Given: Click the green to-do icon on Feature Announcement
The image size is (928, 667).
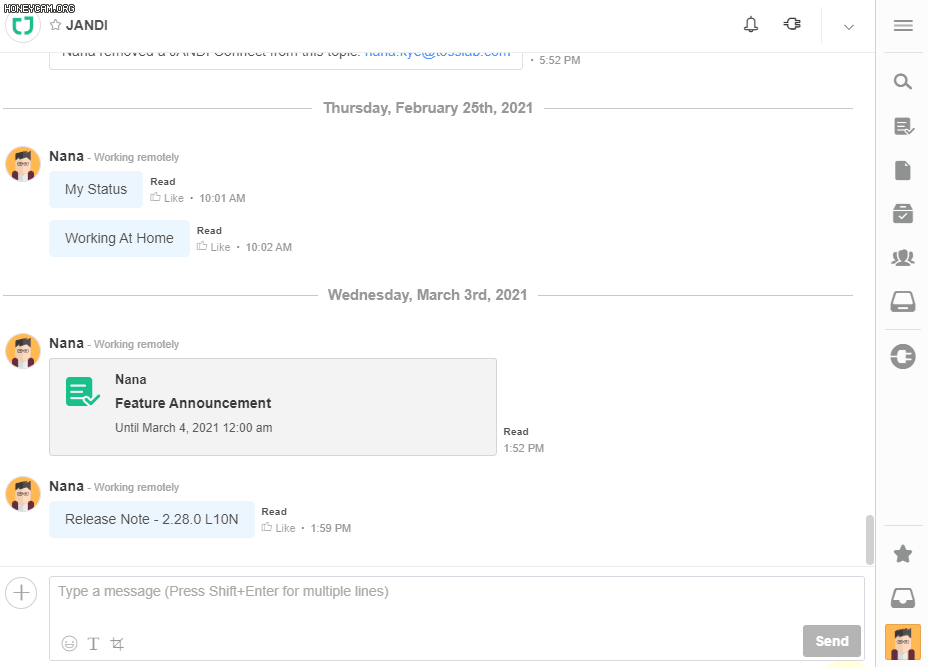Looking at the screenshot, I should (82, 392).
